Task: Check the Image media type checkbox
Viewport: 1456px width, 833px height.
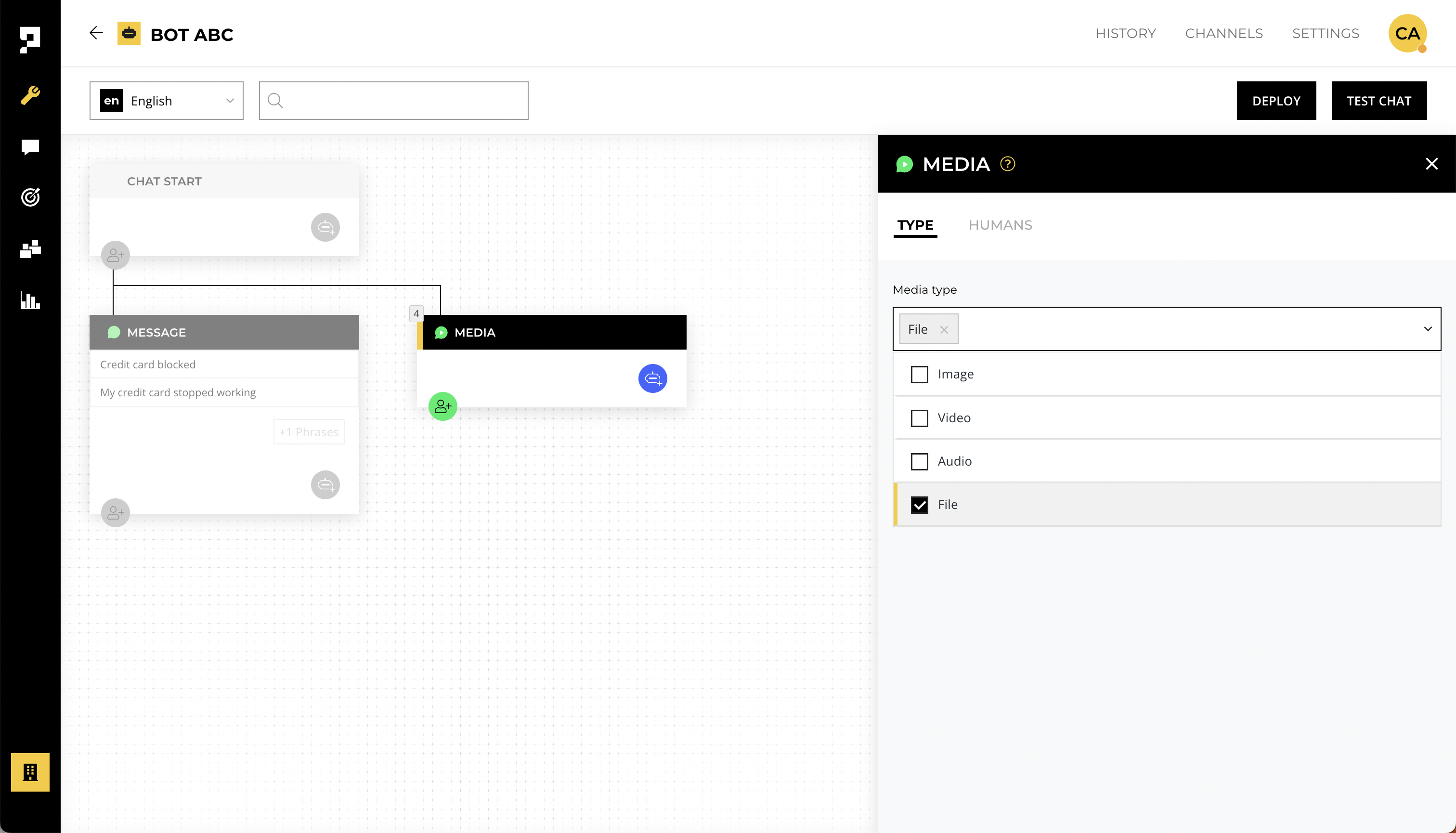Action: tap(919, 374)
